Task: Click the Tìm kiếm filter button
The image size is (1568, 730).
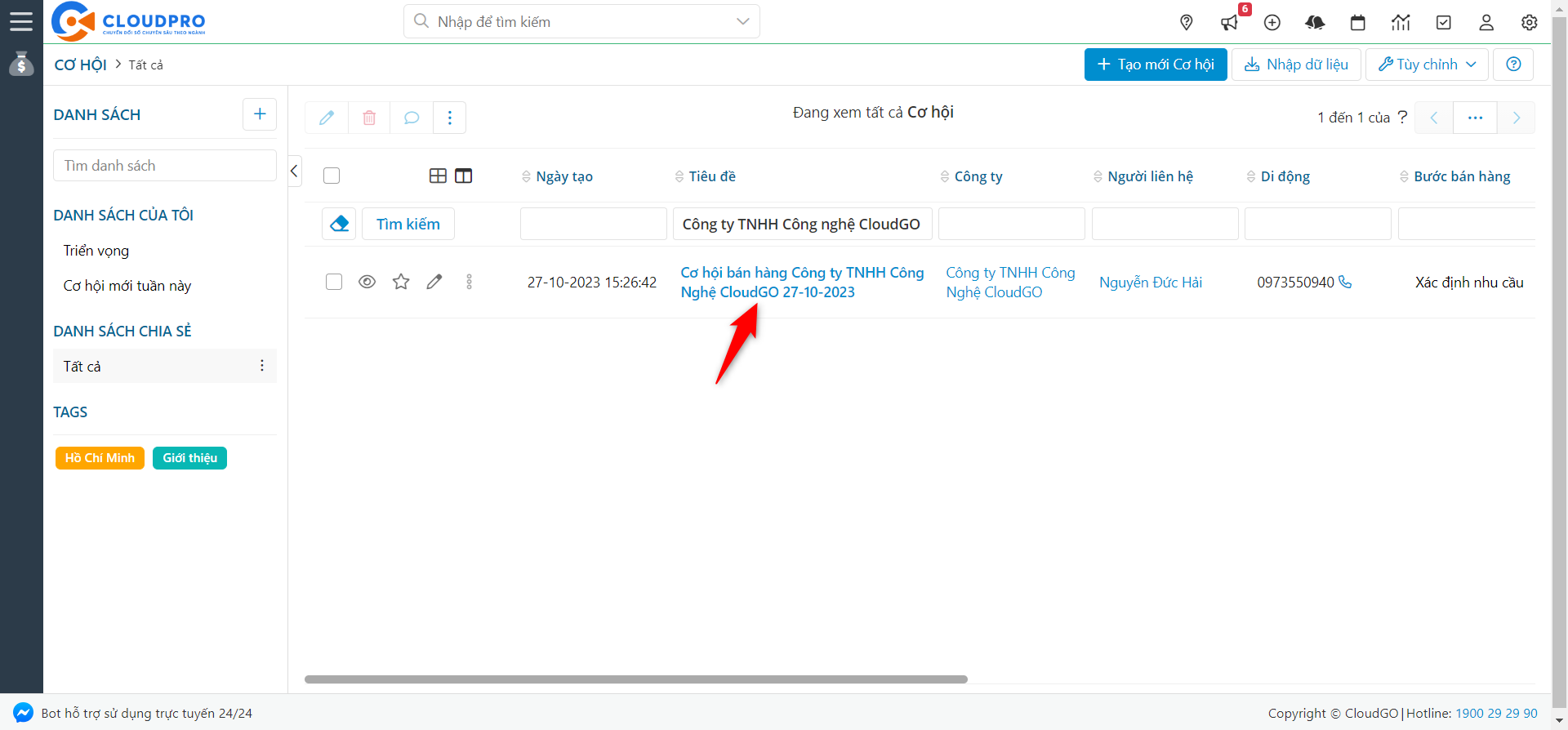Action: tap(408, 224)
